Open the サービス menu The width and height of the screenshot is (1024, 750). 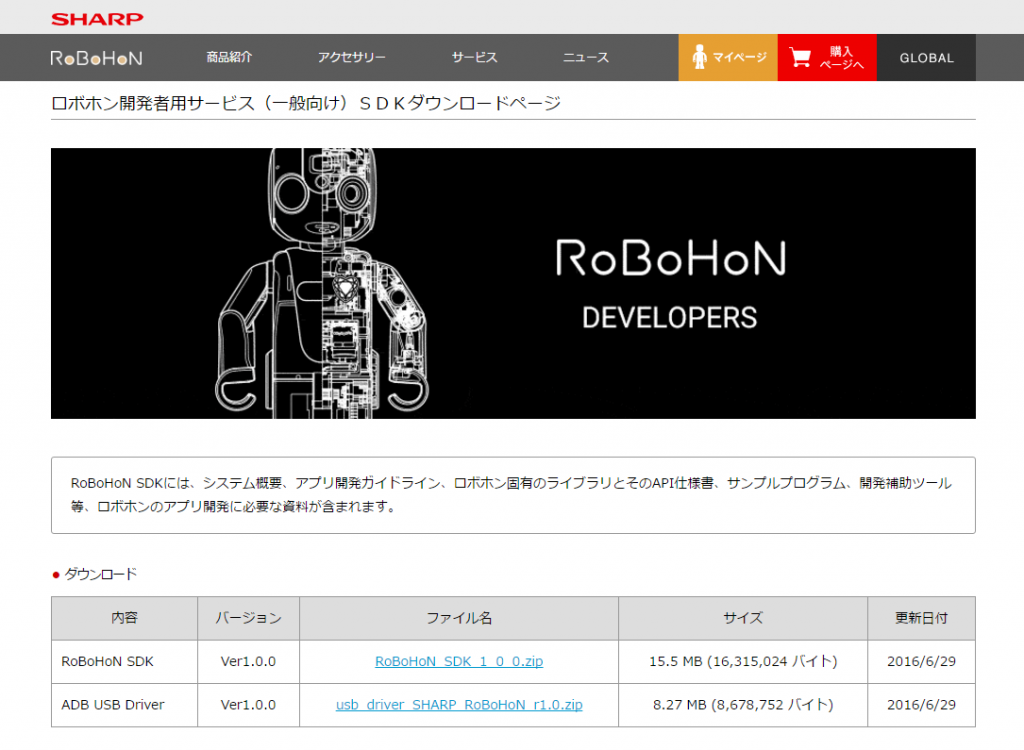pyautogui.click(x=474, y=57)
